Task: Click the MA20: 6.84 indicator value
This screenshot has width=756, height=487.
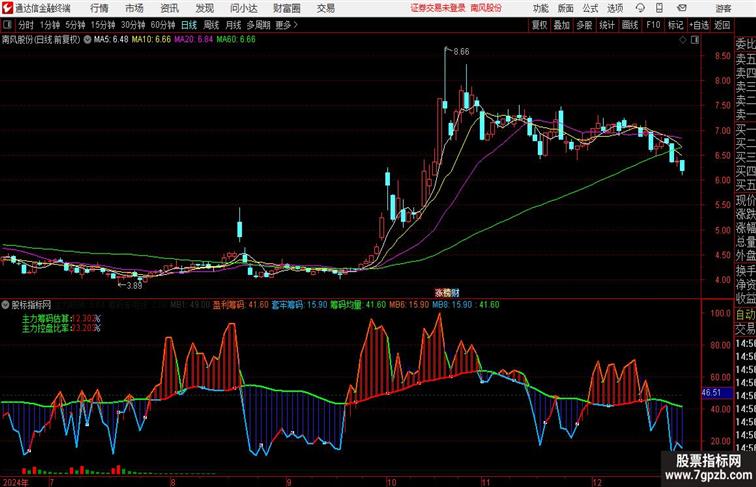Action: pos(193,40)
